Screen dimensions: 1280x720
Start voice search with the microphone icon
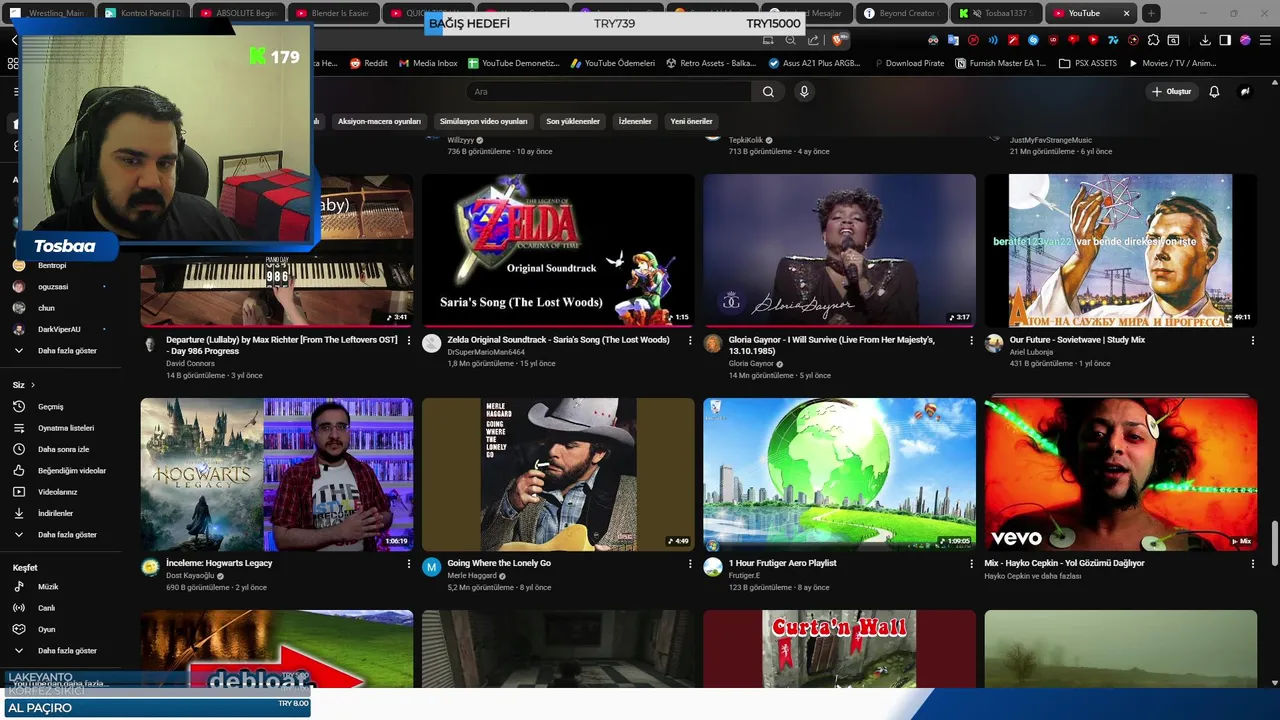point(804,91)
